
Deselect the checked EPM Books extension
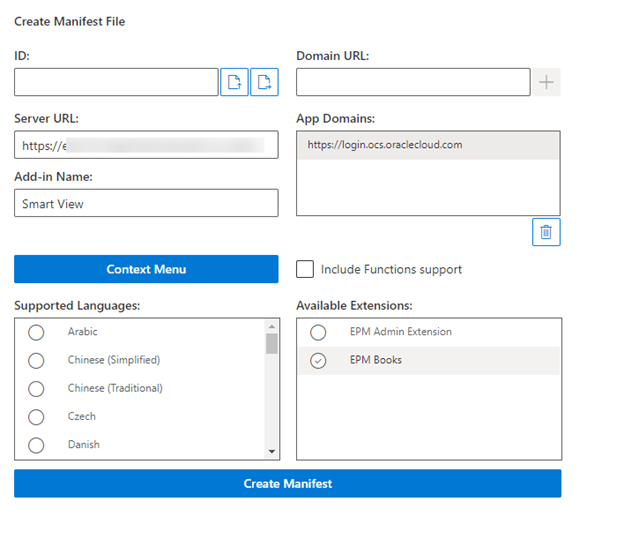[x=318, y=360]
